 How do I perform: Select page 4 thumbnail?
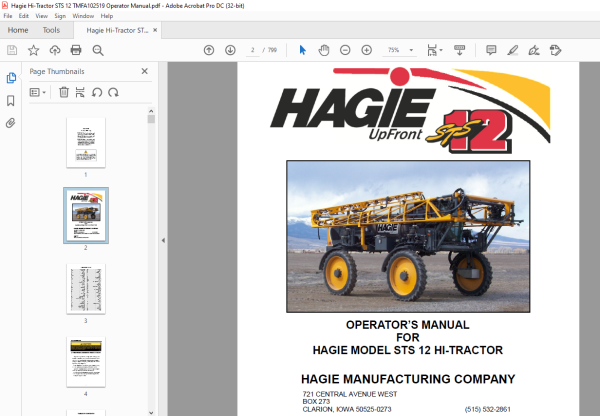[x=86, y=362]
